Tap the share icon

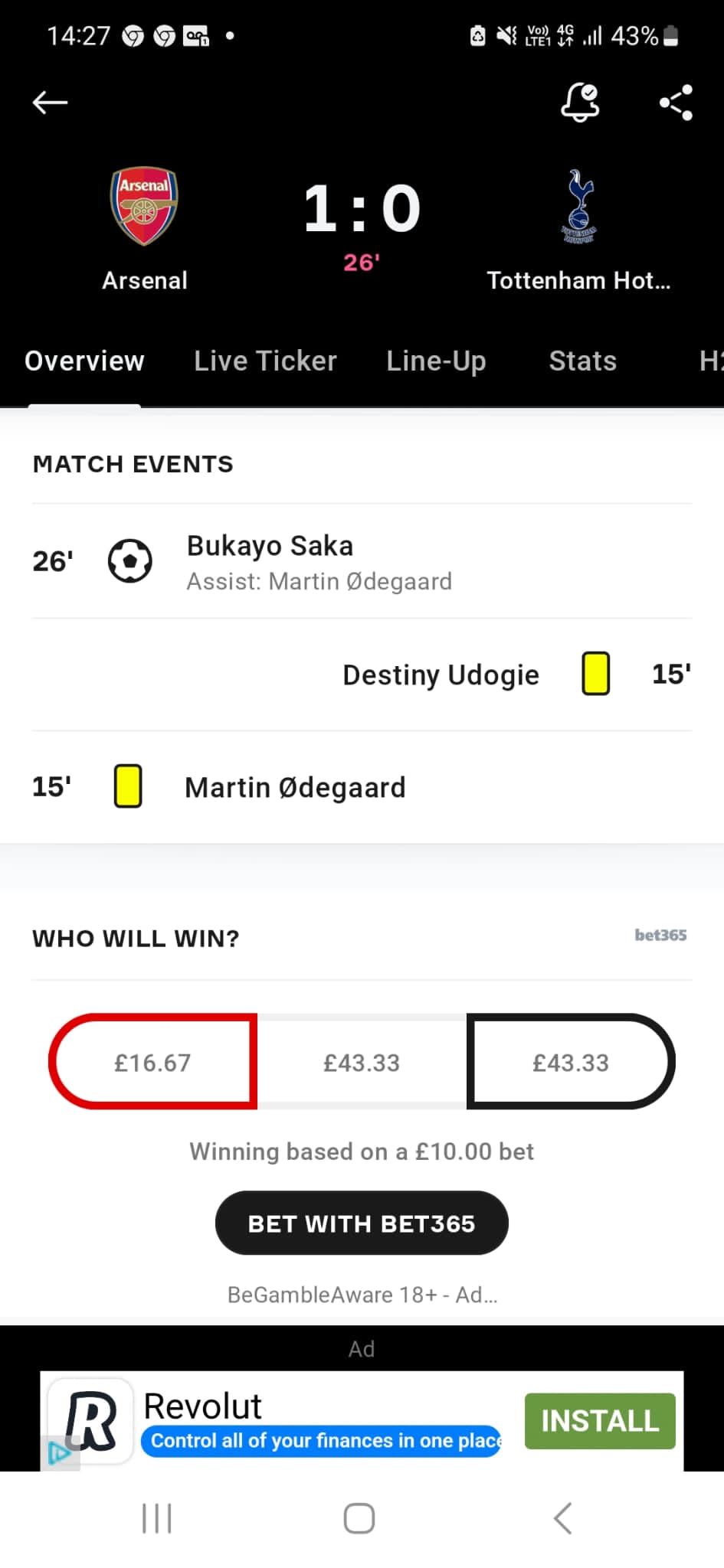[676, 102]
